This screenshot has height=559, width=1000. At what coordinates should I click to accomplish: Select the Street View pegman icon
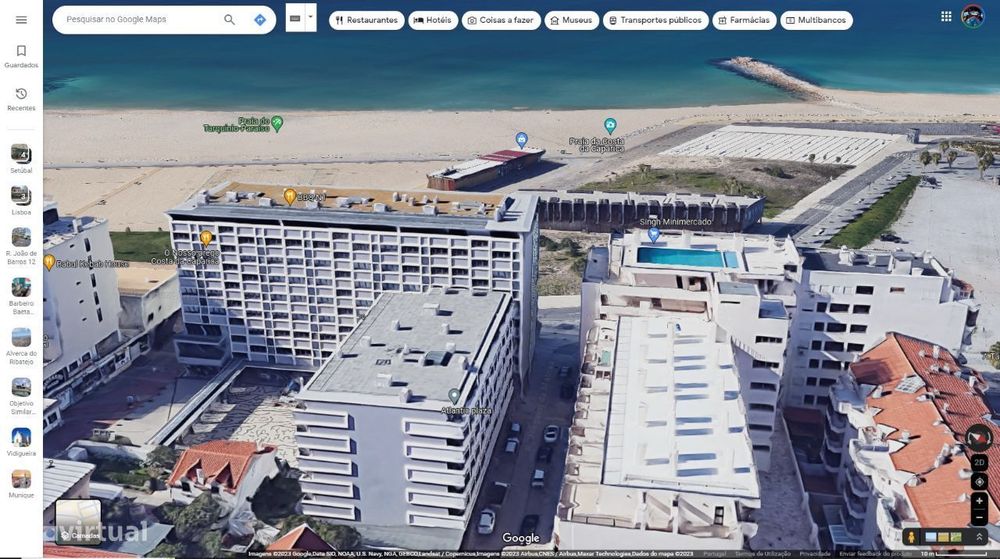[912, 537]
